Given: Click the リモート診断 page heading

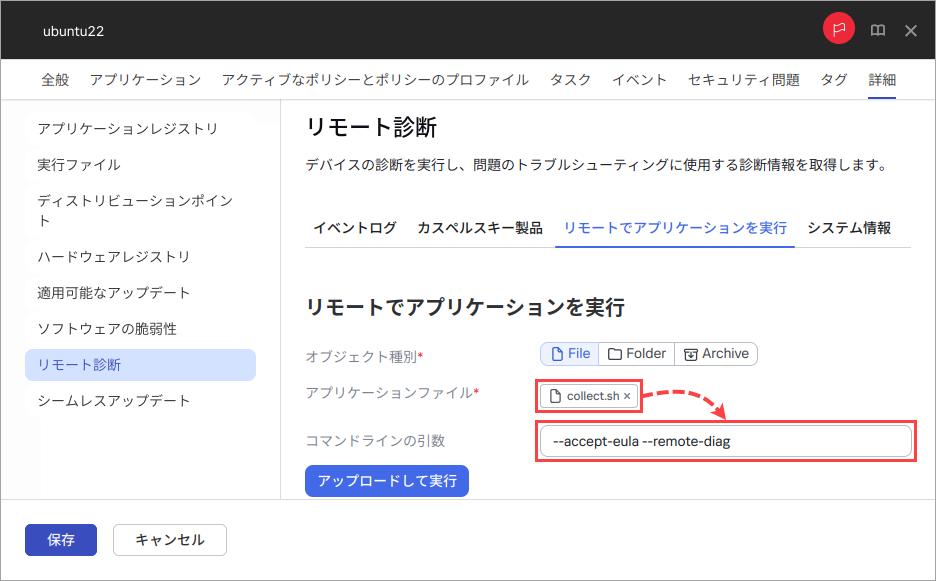Looking at the screenshot, I should click(371, 127).
